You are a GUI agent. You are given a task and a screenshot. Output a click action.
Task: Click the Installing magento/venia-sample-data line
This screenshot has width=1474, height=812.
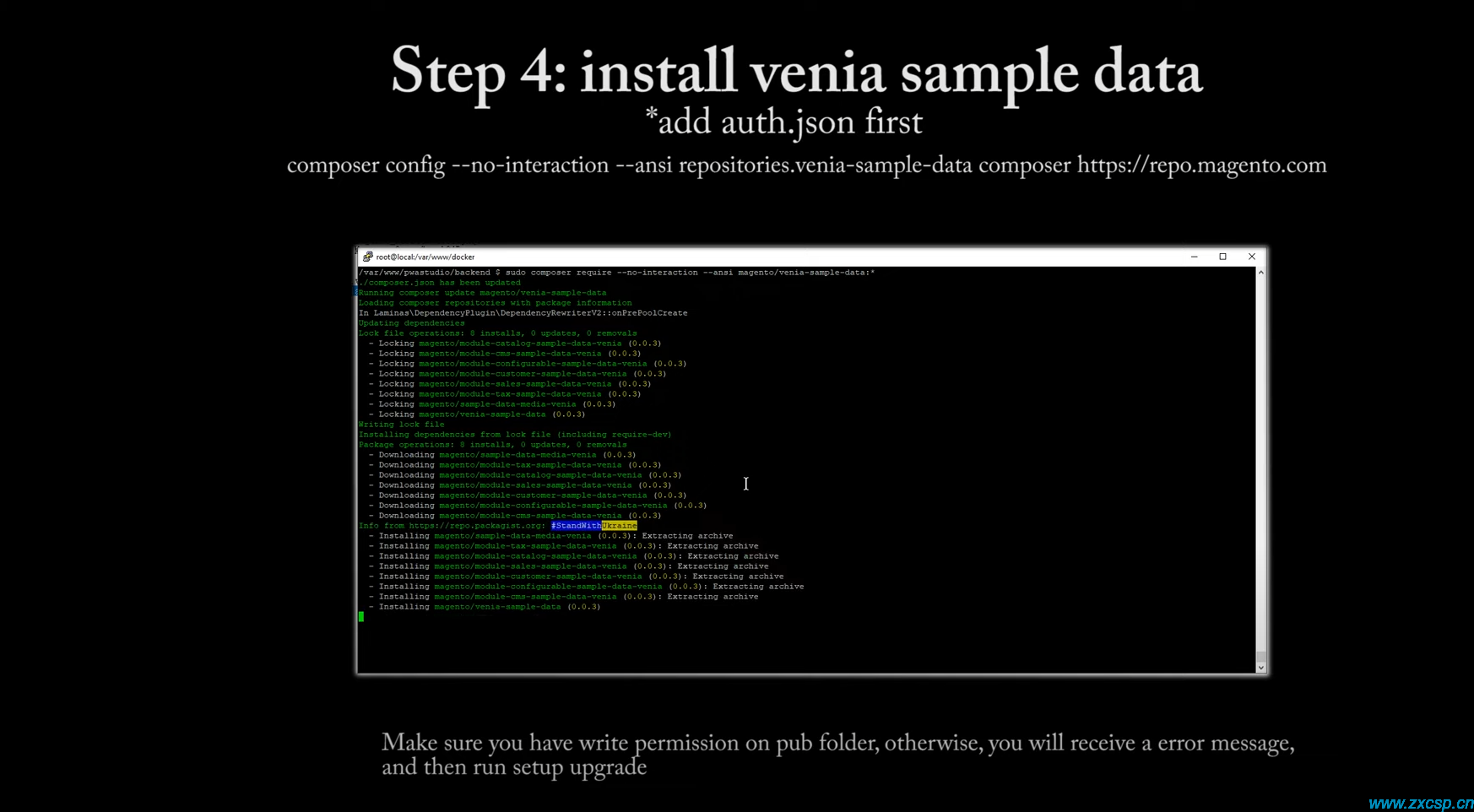coord(485,607)
